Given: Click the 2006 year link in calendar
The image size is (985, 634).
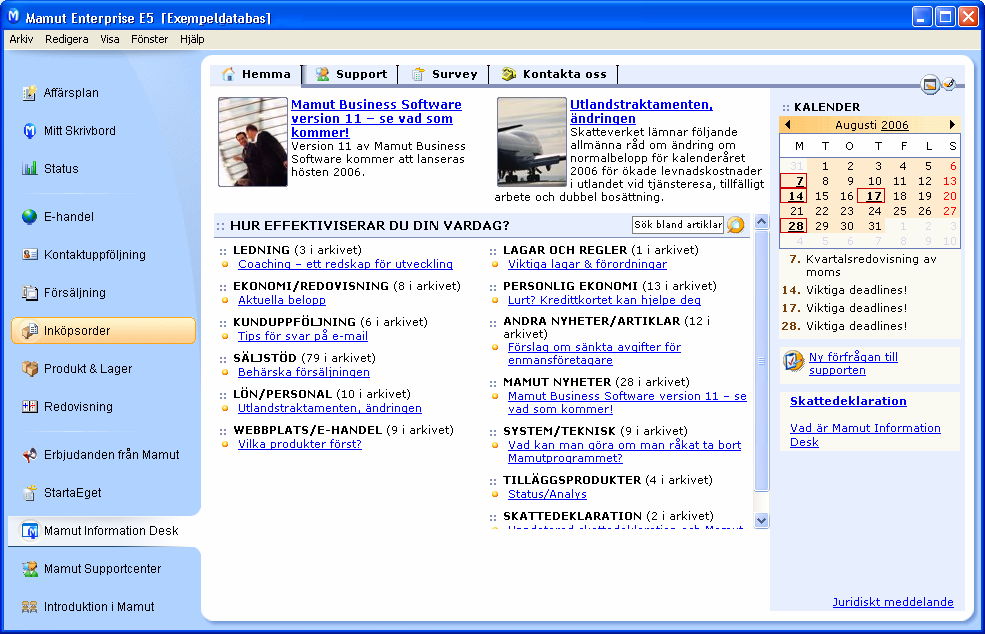Looking at the screenshot, I should [x=895, y=125].
